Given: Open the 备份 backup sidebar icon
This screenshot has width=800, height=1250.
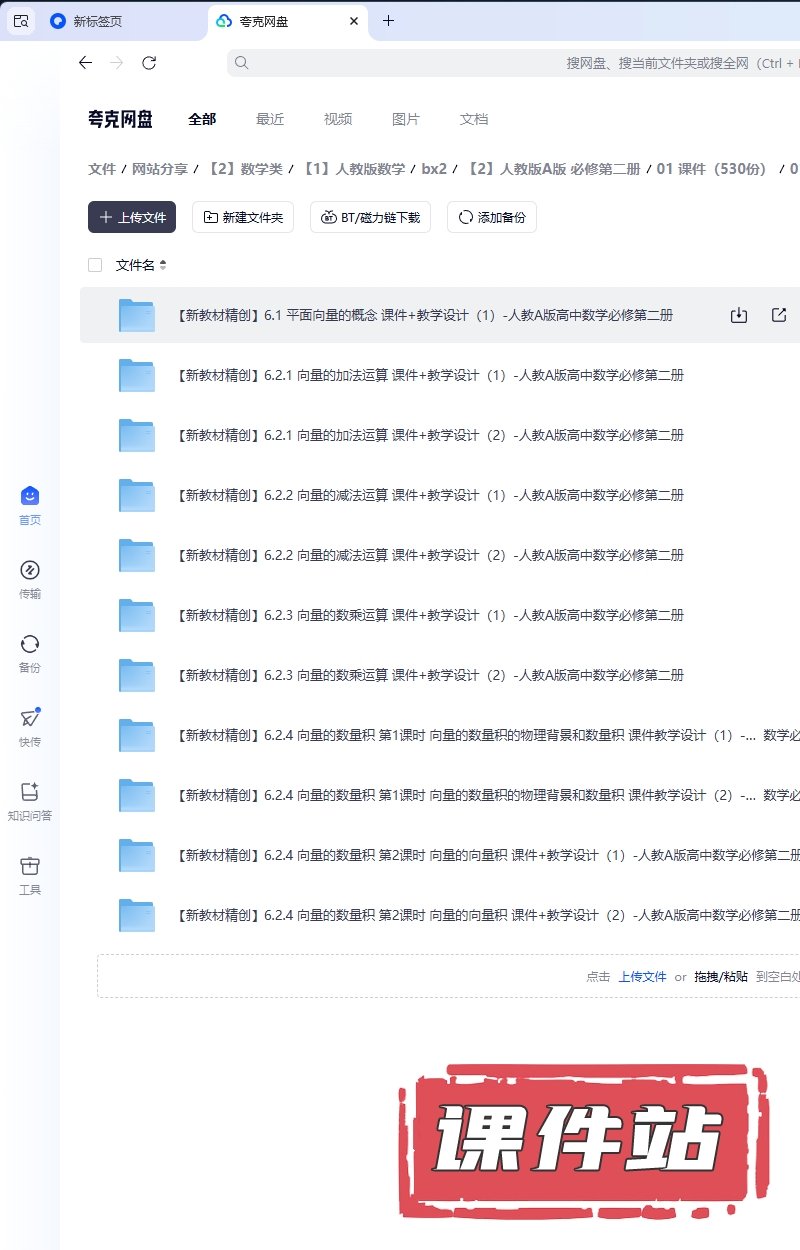Looking at the screenshot, I should [x=30, y=645].
